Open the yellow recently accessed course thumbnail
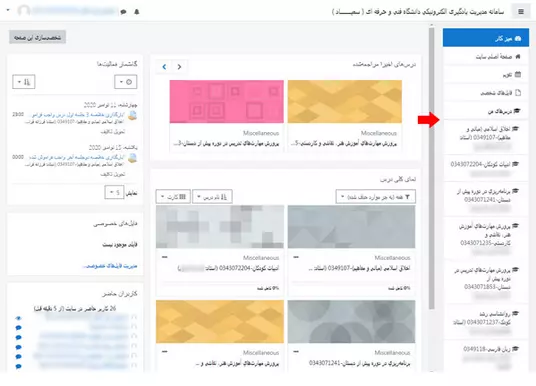This screenshot has width=536, height=386. coord(345,102)
